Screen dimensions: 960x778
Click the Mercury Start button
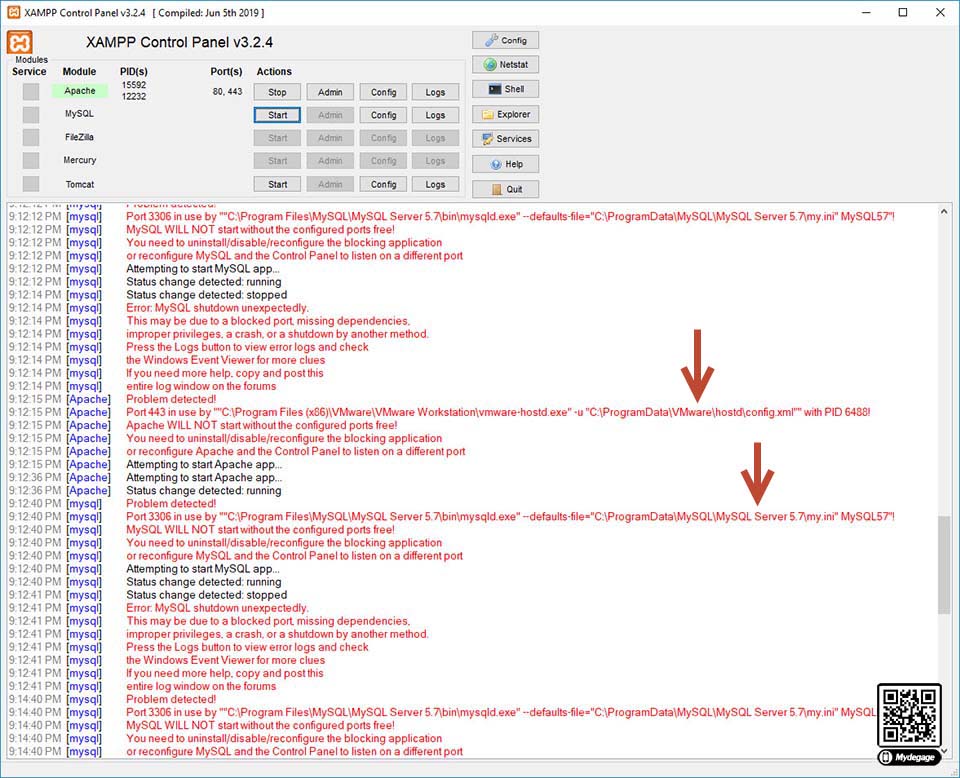tap(277, 161)
